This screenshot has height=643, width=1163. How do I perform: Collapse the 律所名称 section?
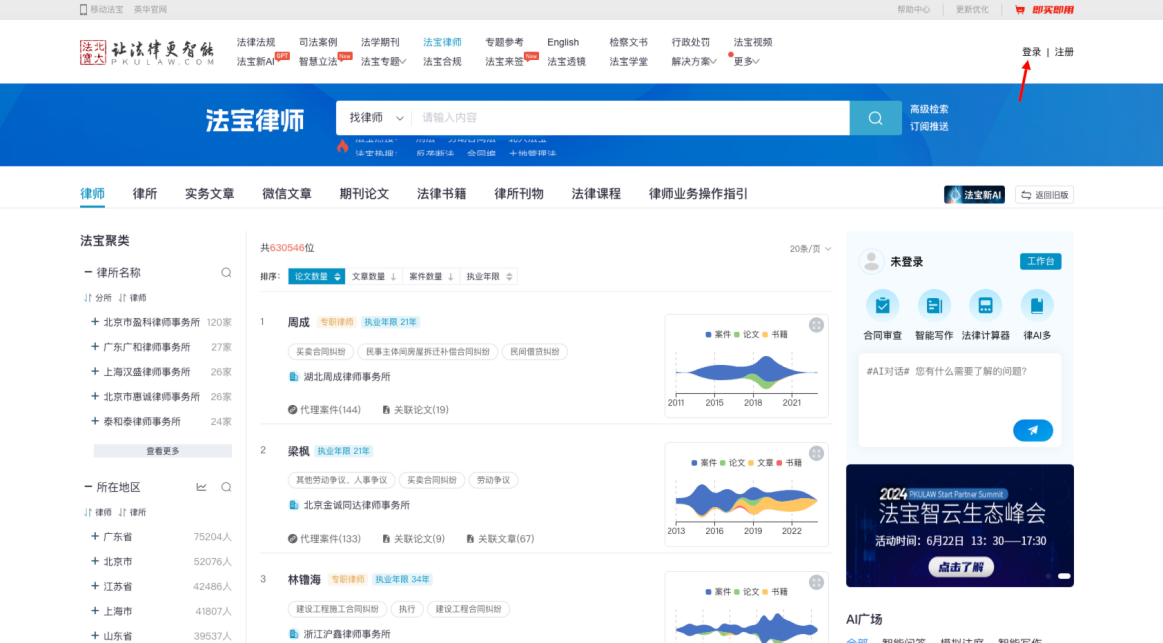[x=88, y=272]
